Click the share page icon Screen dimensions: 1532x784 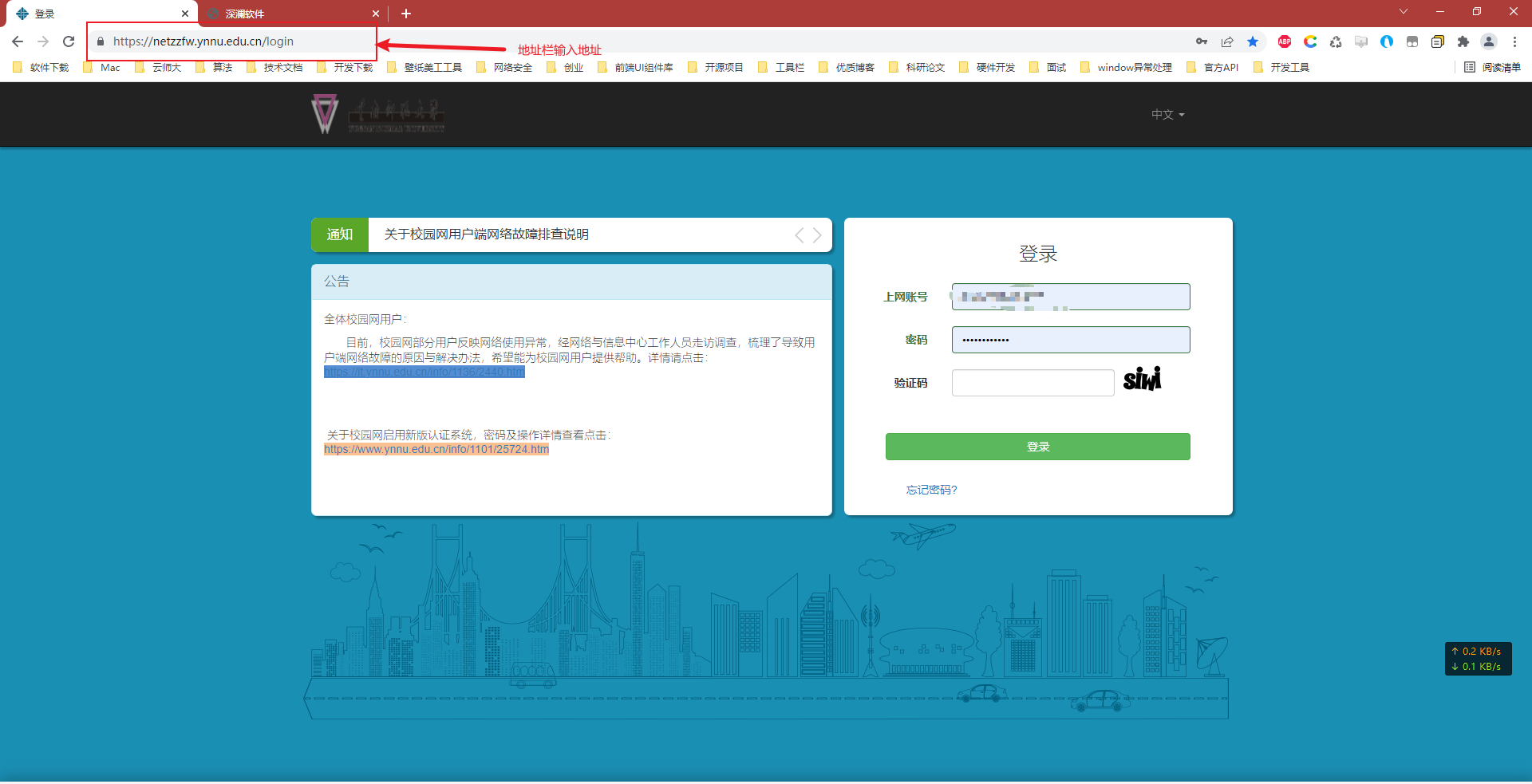click(x=1227, y=41)
